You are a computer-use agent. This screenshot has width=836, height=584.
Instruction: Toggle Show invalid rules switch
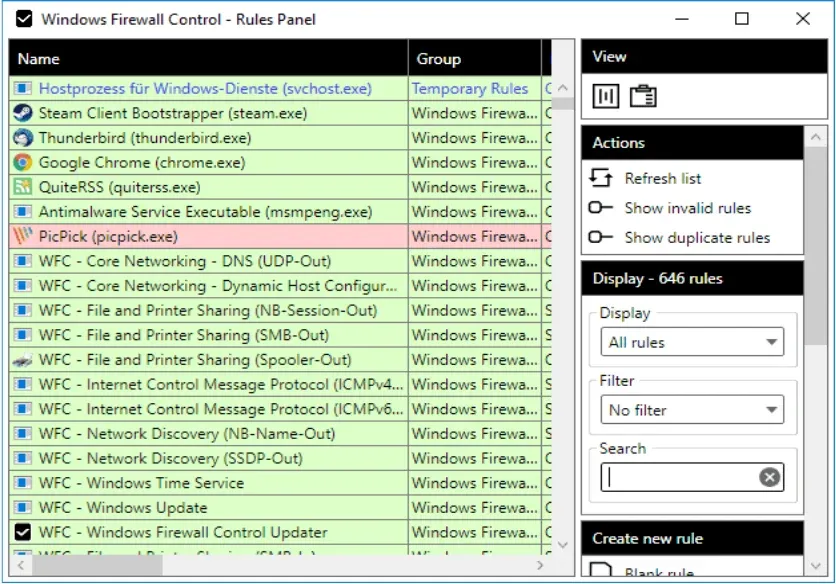[x=600, y=207]
